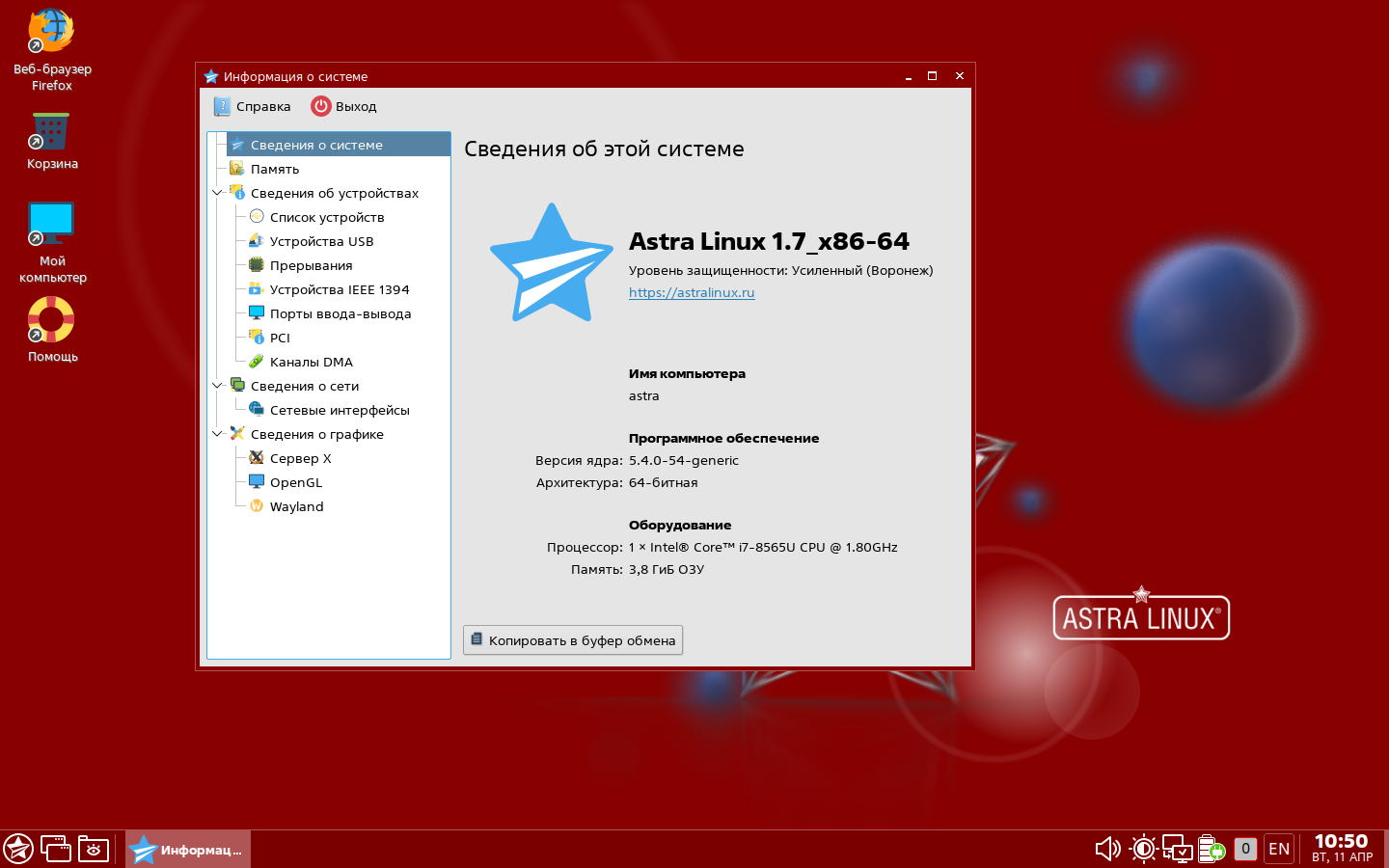Open the file manager taskbar icon
1389x868 pixels.
94,849
